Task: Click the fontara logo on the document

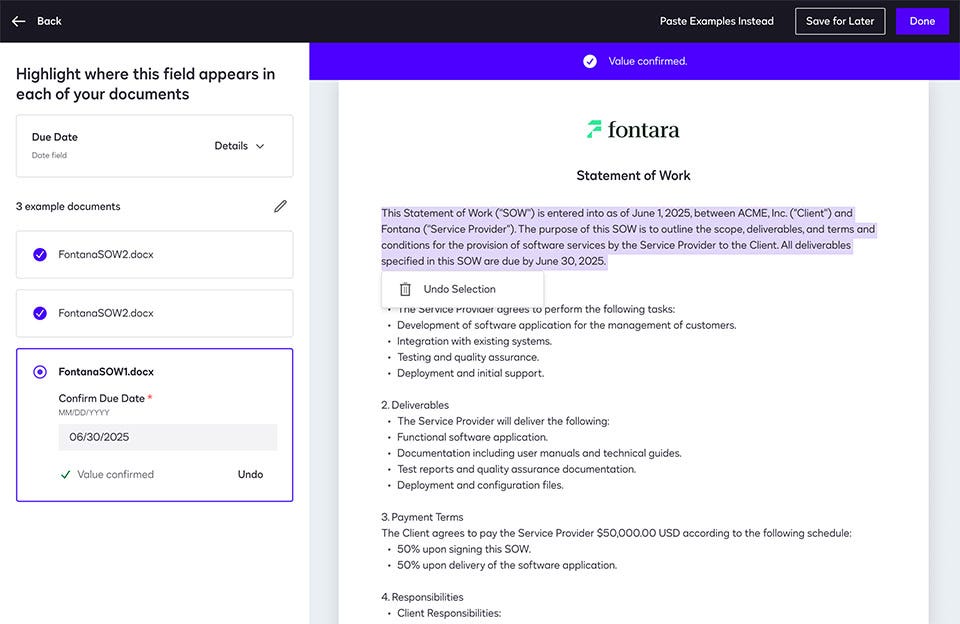Action: [x=633, y=128]
